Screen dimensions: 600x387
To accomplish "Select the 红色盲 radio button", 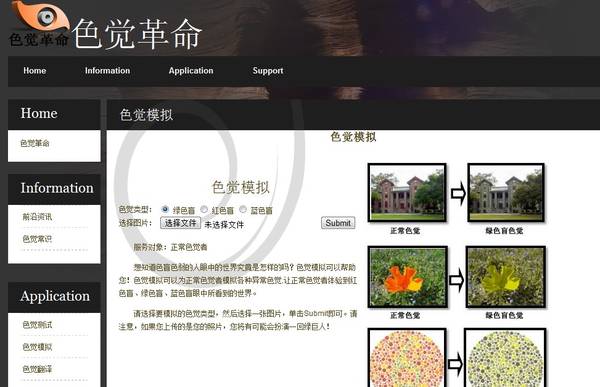I will pyautogui.click(x=204, y=209).
